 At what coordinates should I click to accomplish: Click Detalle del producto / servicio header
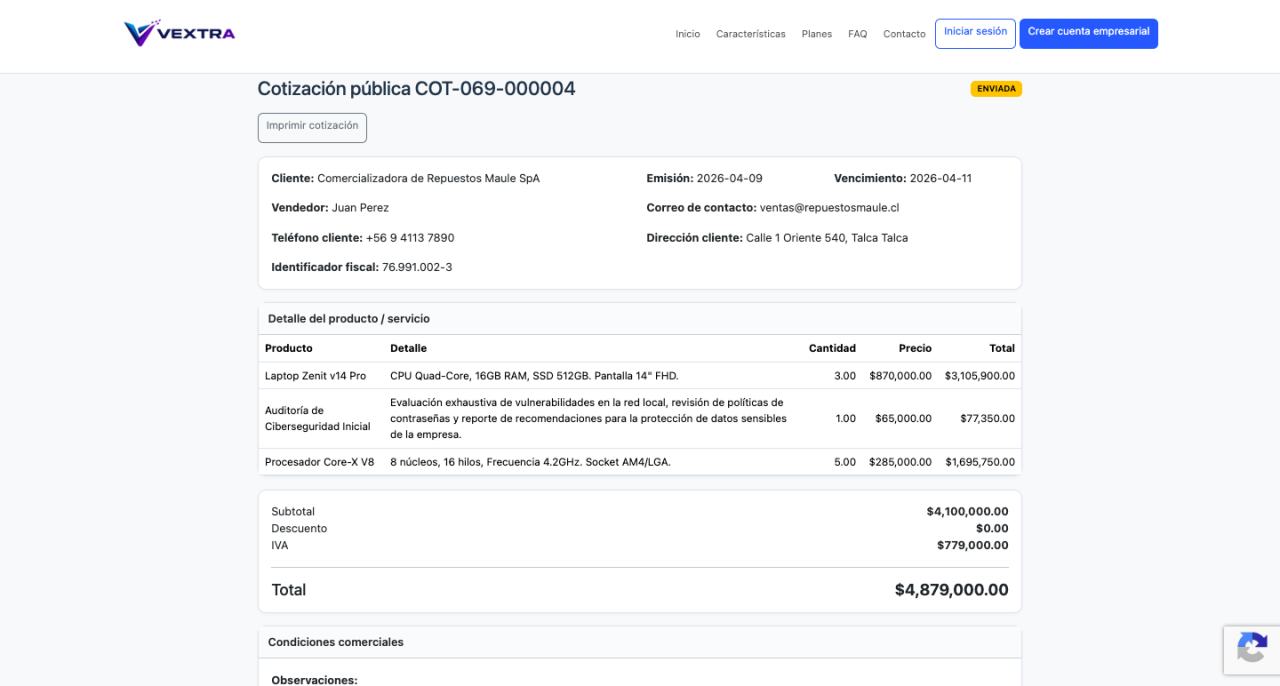pyautogui.click(x=349, y=318)
